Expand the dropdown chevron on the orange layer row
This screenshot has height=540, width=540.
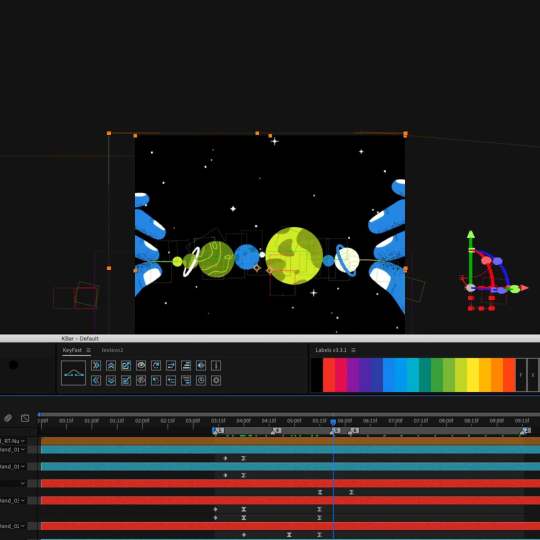tap(23, 441)
